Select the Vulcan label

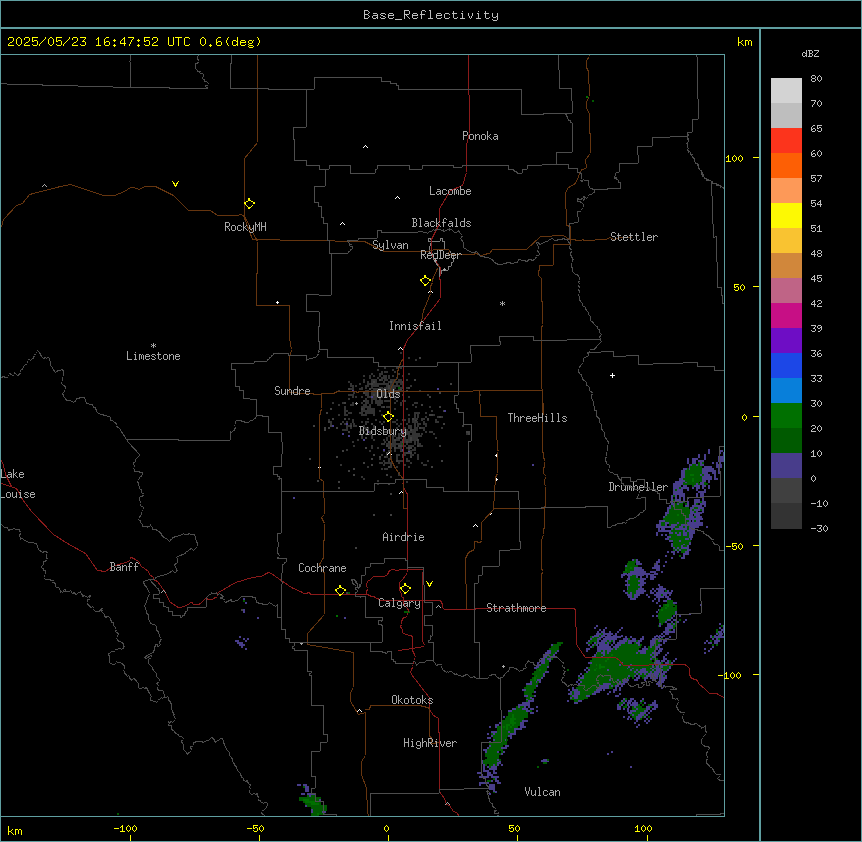[542, 792]
